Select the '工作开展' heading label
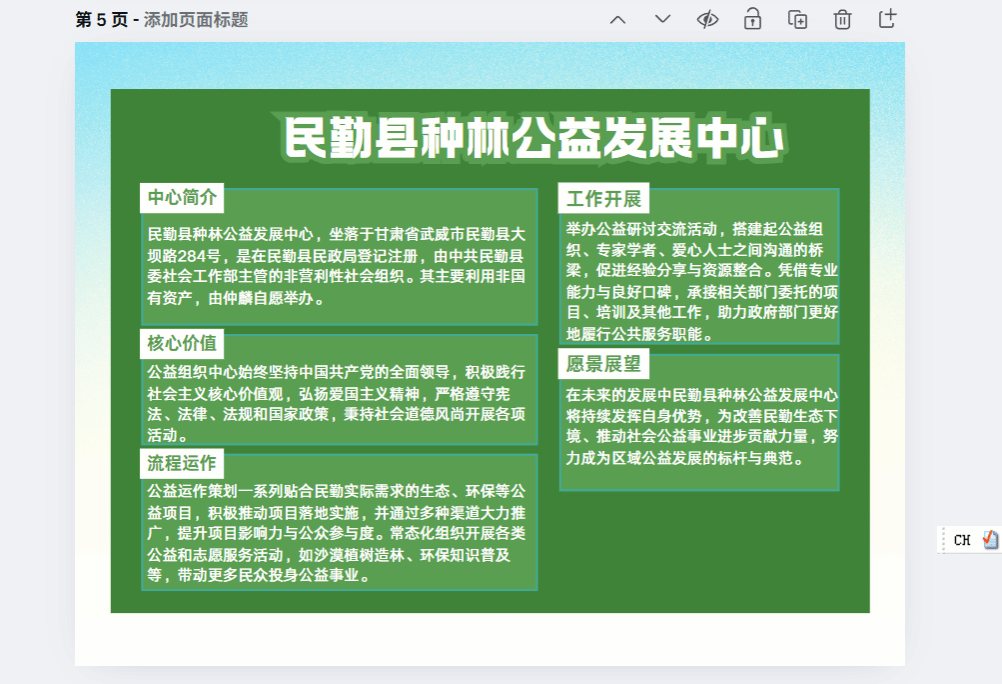The image size is (1002, 684). click(603, 198)
